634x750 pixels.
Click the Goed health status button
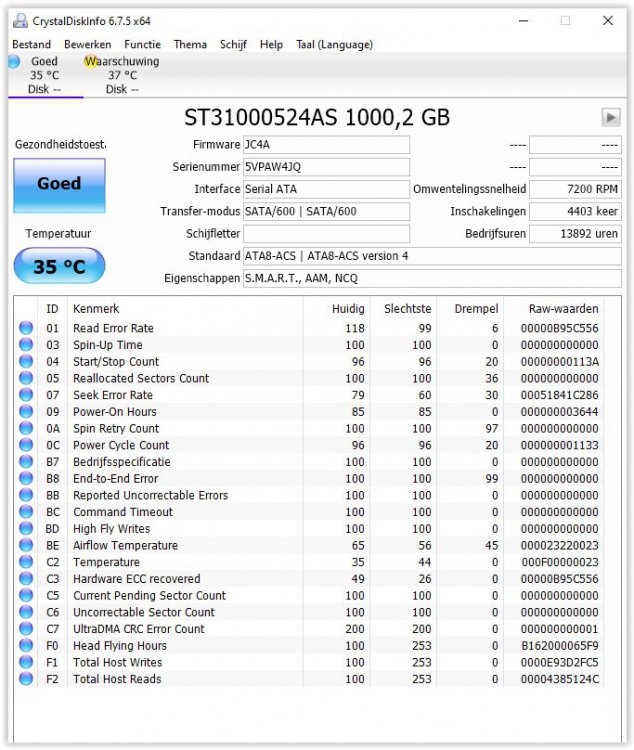[x=59, y=184]
